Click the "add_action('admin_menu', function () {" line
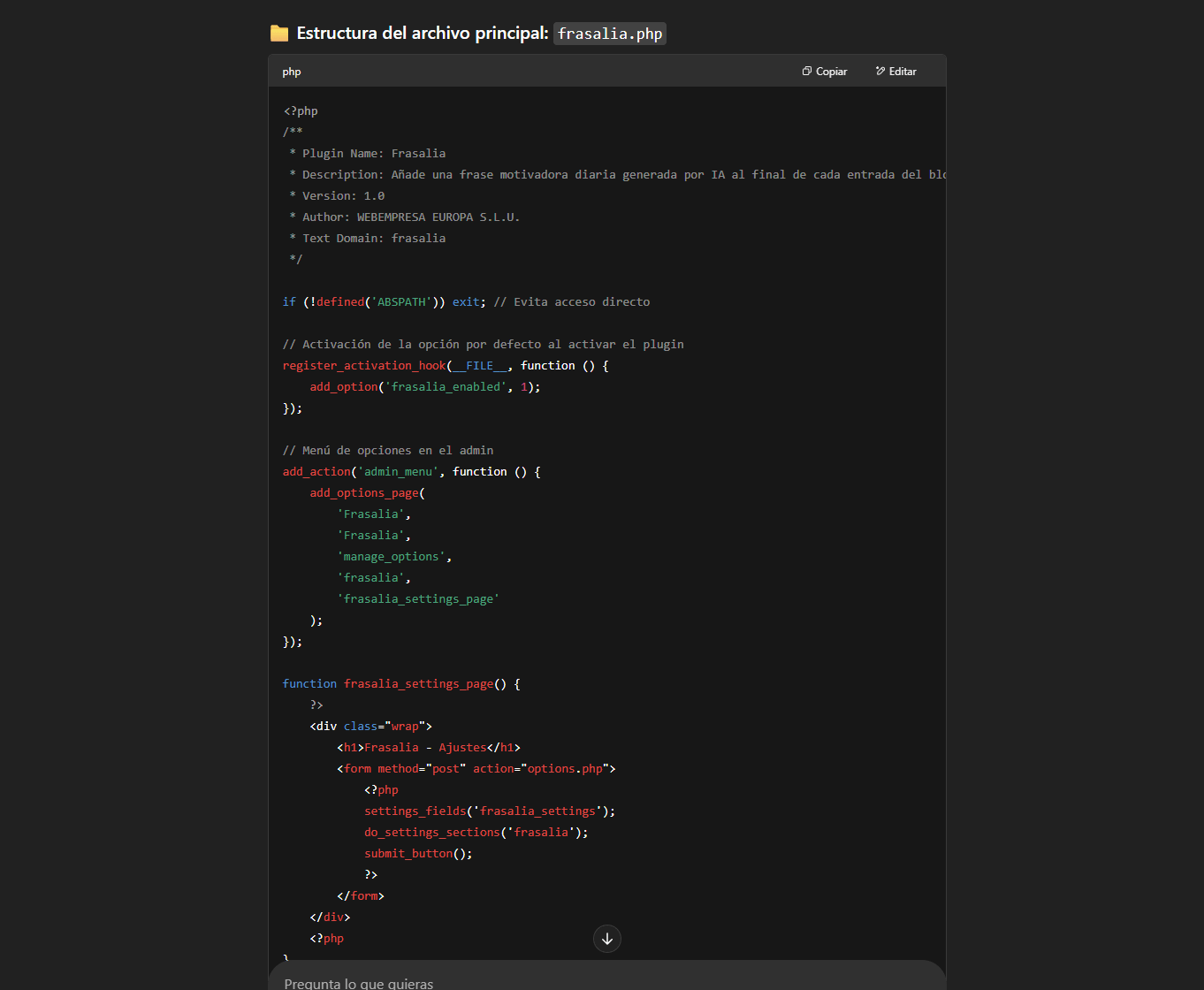Image resolution: width=1204 pixels, height=990 pixels. pos(412,472)
